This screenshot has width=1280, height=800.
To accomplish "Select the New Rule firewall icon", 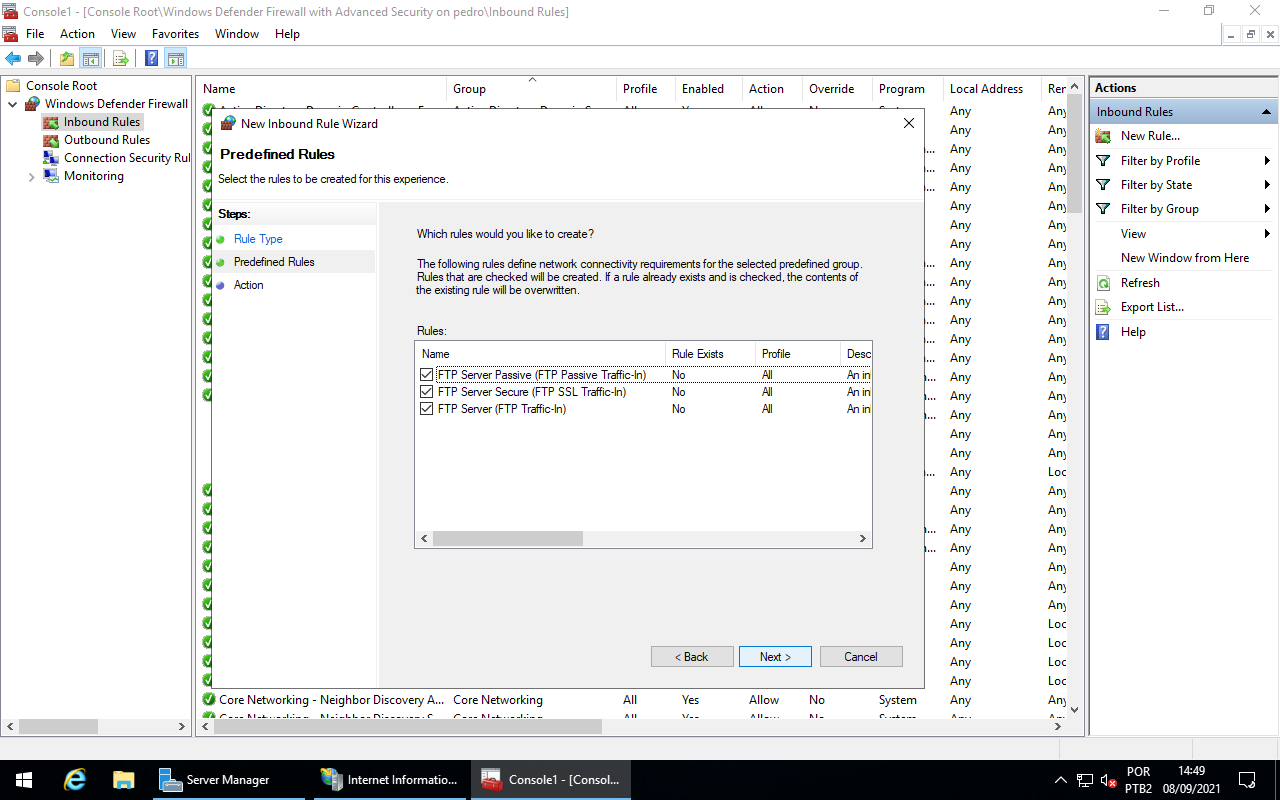I will (x=1103, y=135).
